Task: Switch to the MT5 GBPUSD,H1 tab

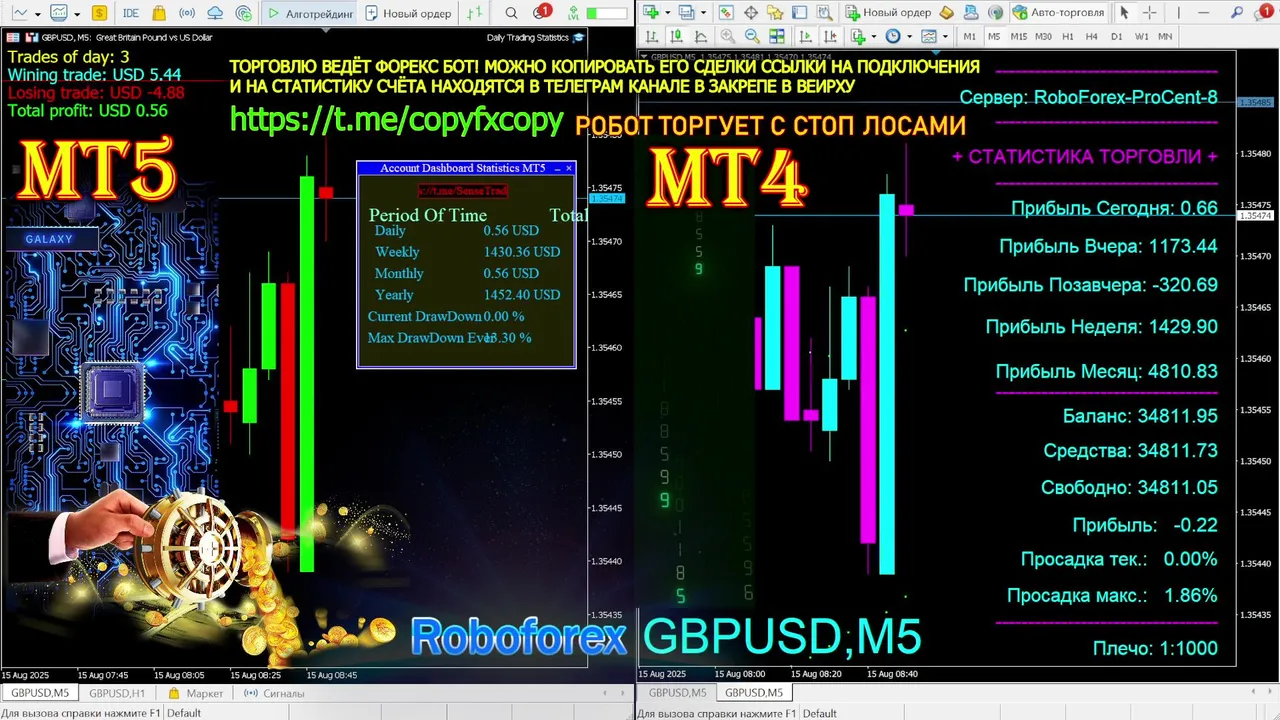Action: tap(117, 693)
